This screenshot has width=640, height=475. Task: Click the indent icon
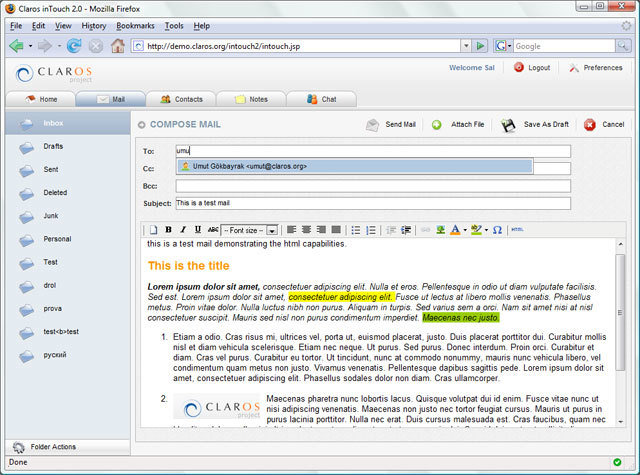(406, 230)
